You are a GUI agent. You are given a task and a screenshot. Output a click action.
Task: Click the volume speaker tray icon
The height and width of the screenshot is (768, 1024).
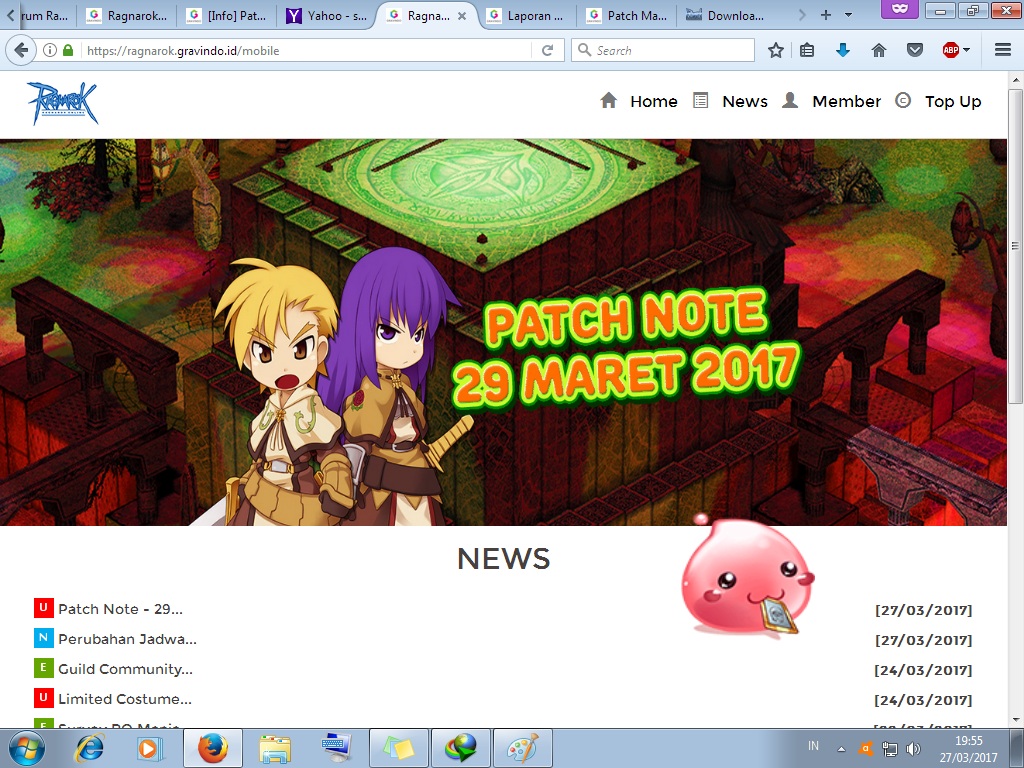point(914,749)
